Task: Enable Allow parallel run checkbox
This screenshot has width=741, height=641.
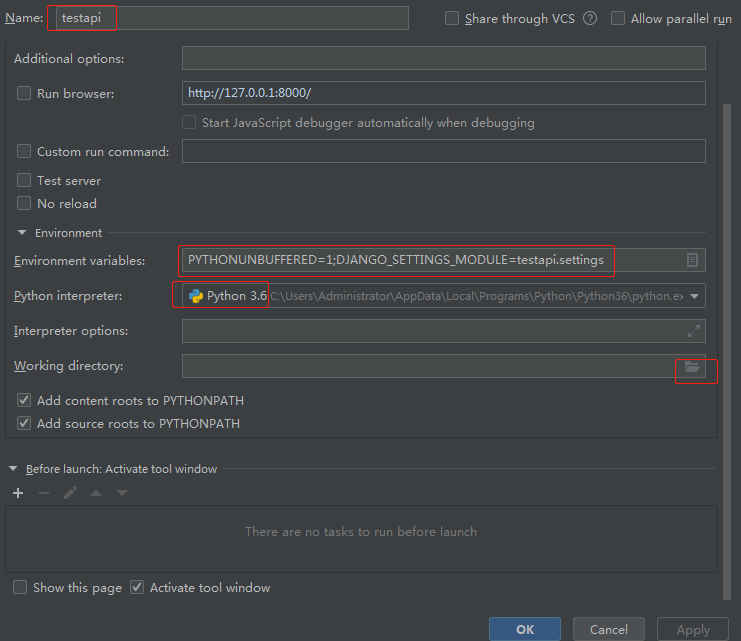Action: click(618, 18)
